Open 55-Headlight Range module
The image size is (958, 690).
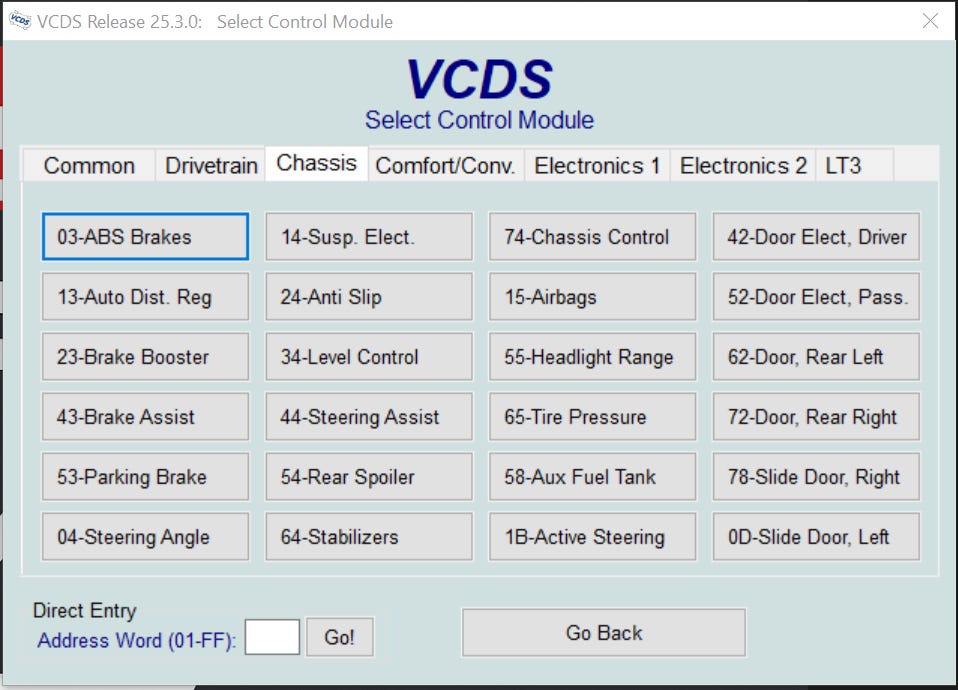[593, 356]
